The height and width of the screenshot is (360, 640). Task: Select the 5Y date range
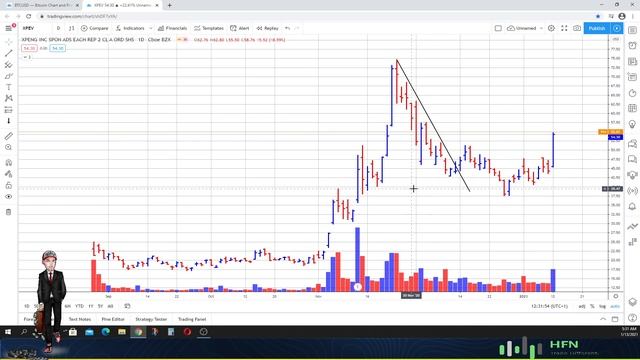(x=100, y=306)
